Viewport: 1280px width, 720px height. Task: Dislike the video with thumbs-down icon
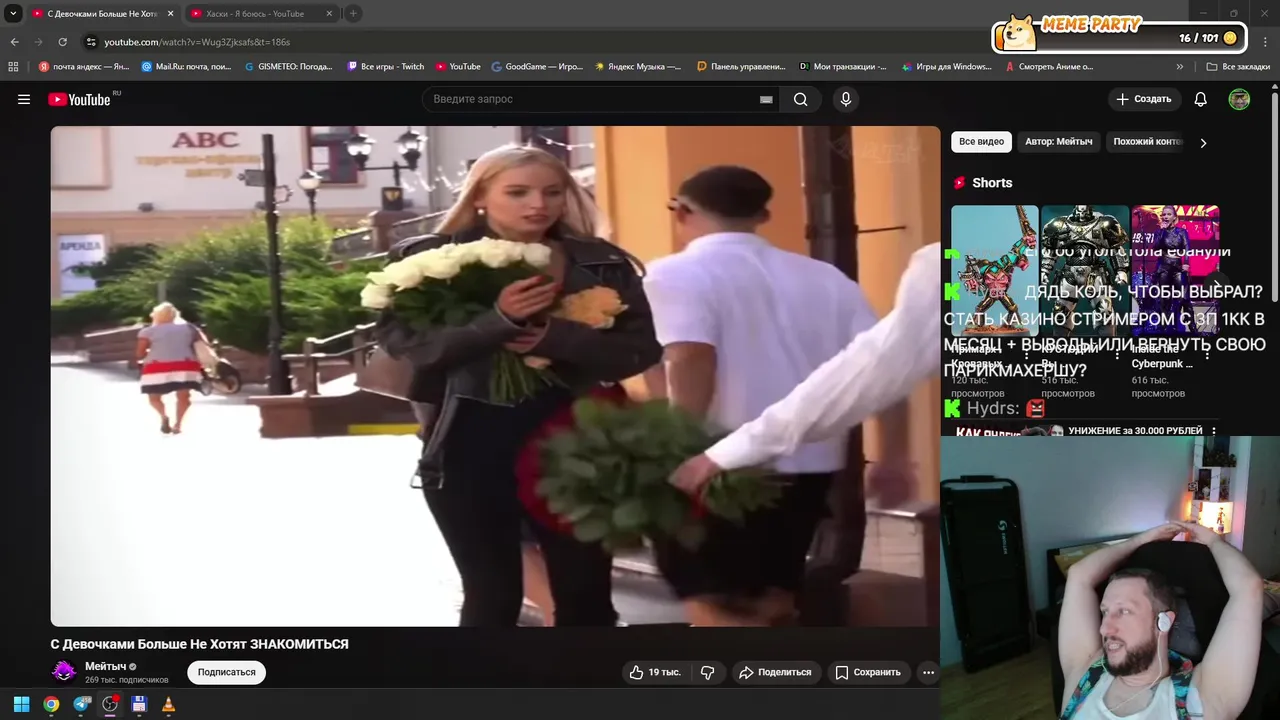point(707,672)
